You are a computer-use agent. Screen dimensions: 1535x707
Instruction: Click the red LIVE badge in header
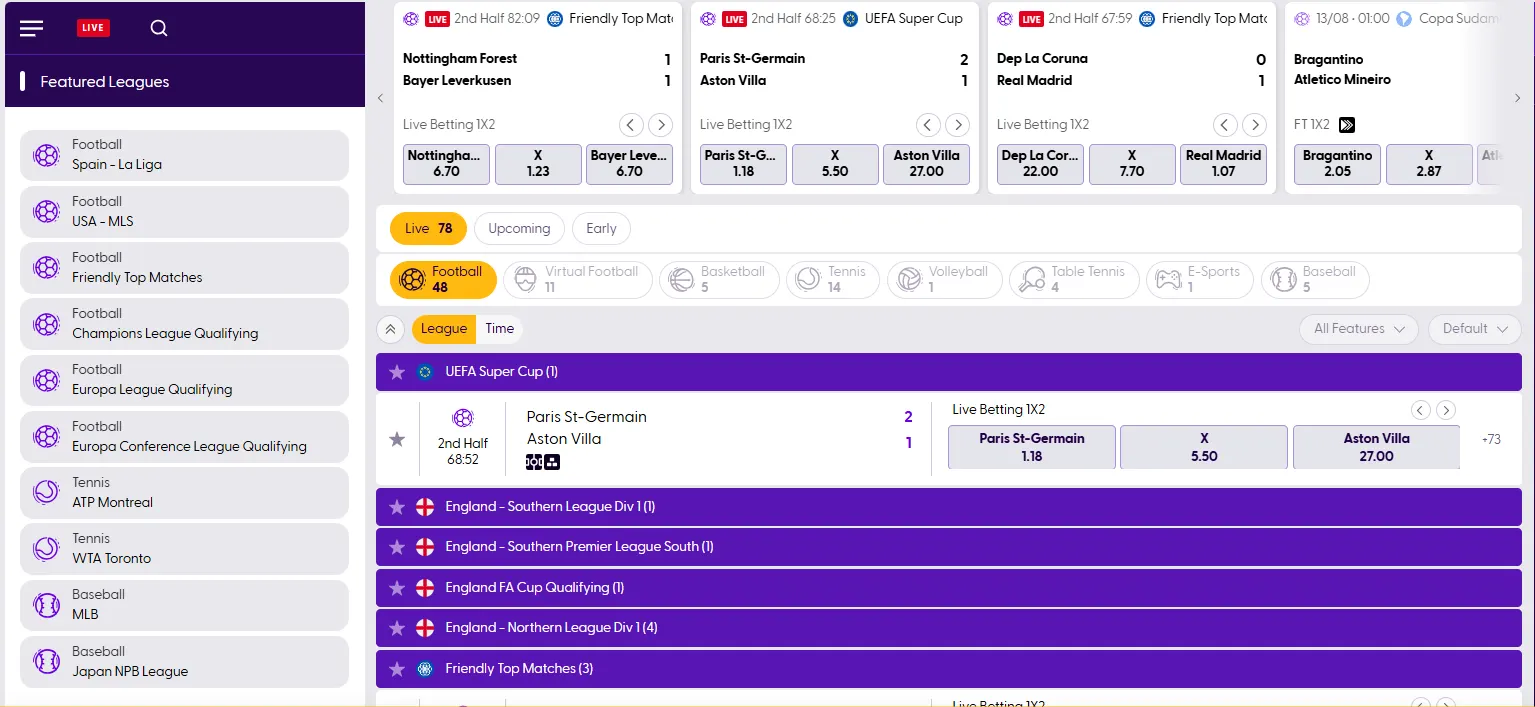93,28
